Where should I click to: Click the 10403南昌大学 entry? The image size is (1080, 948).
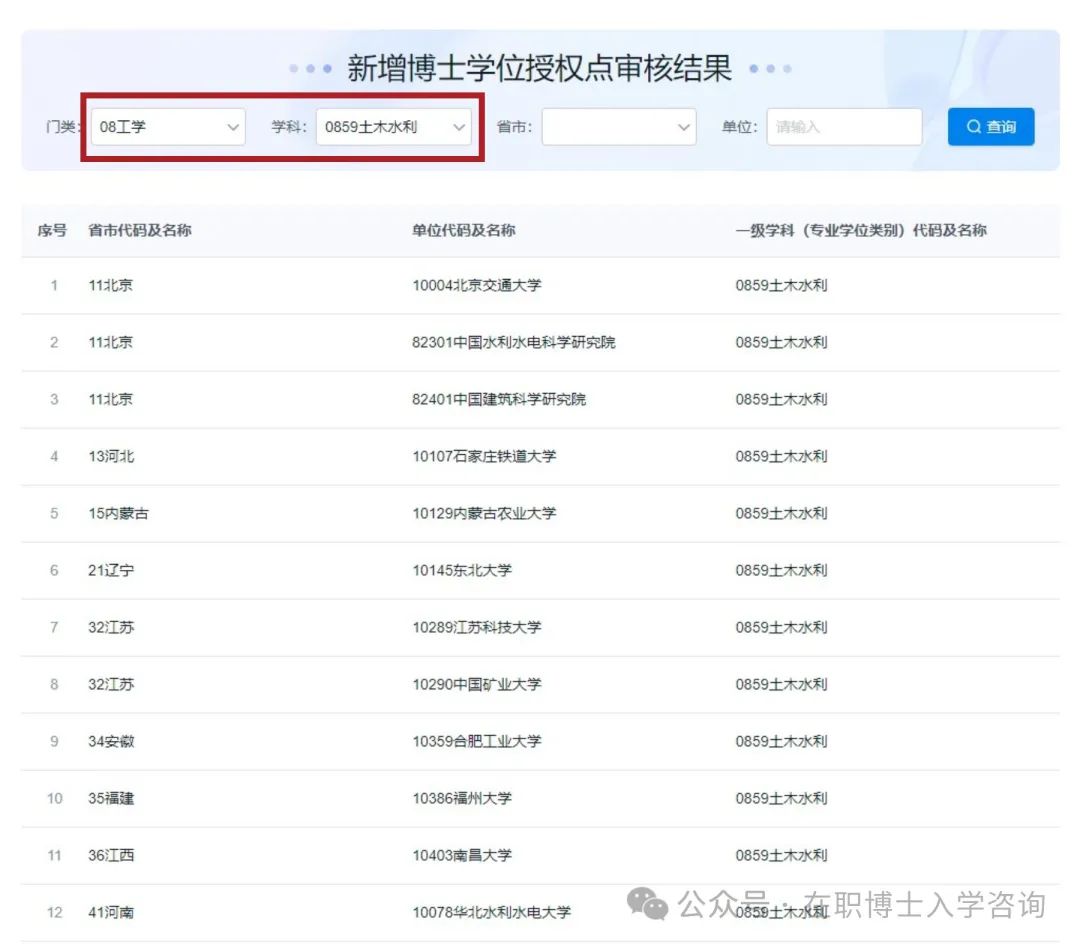[462, 855]
